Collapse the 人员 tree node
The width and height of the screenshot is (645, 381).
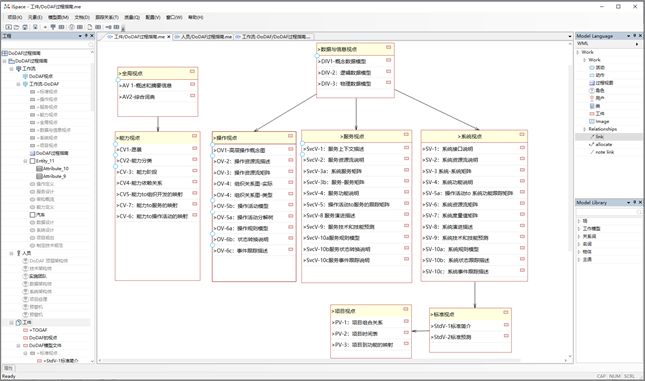[x=11, y=253]
